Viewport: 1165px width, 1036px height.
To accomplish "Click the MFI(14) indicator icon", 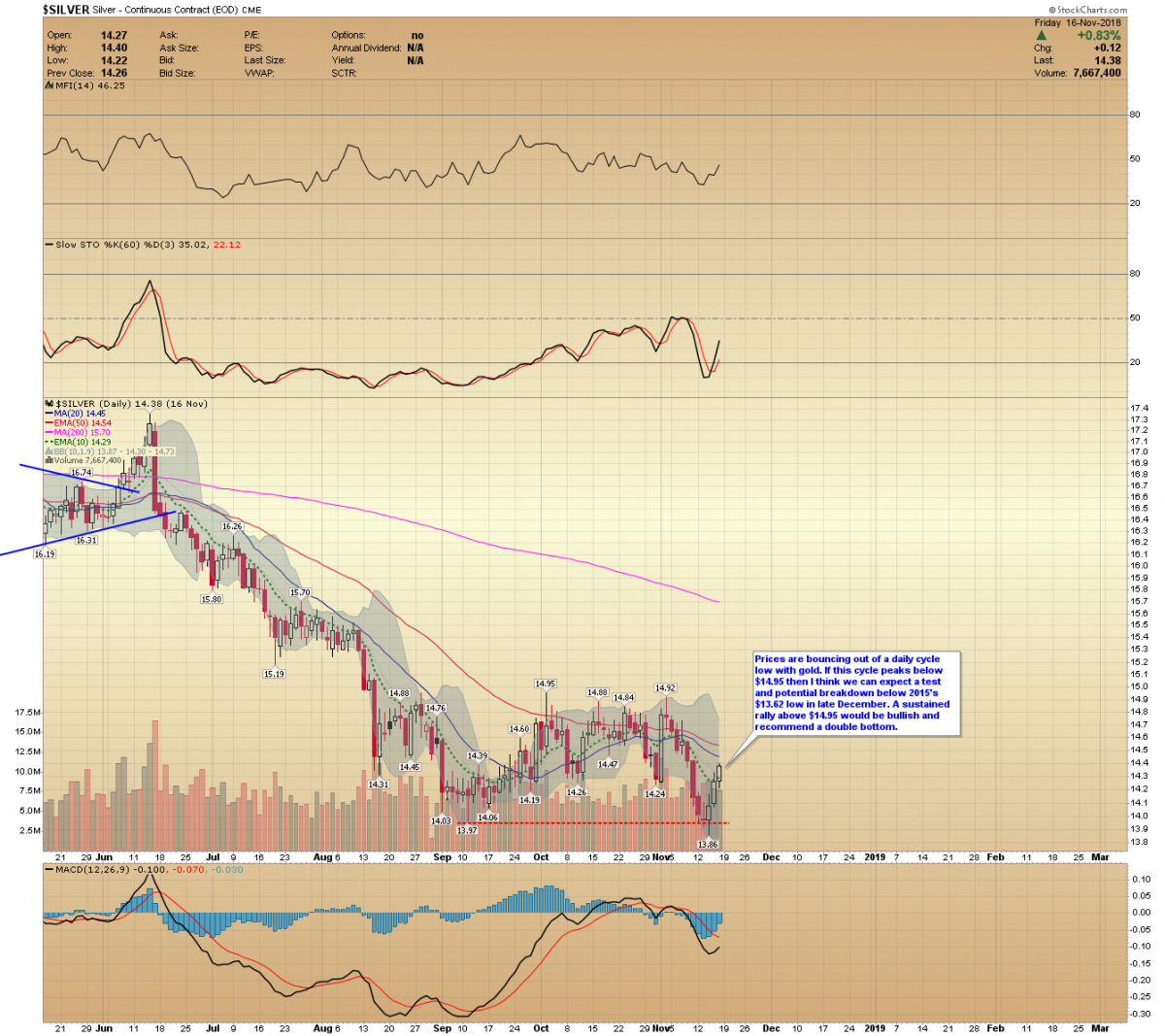I will [x=49, y=85].
